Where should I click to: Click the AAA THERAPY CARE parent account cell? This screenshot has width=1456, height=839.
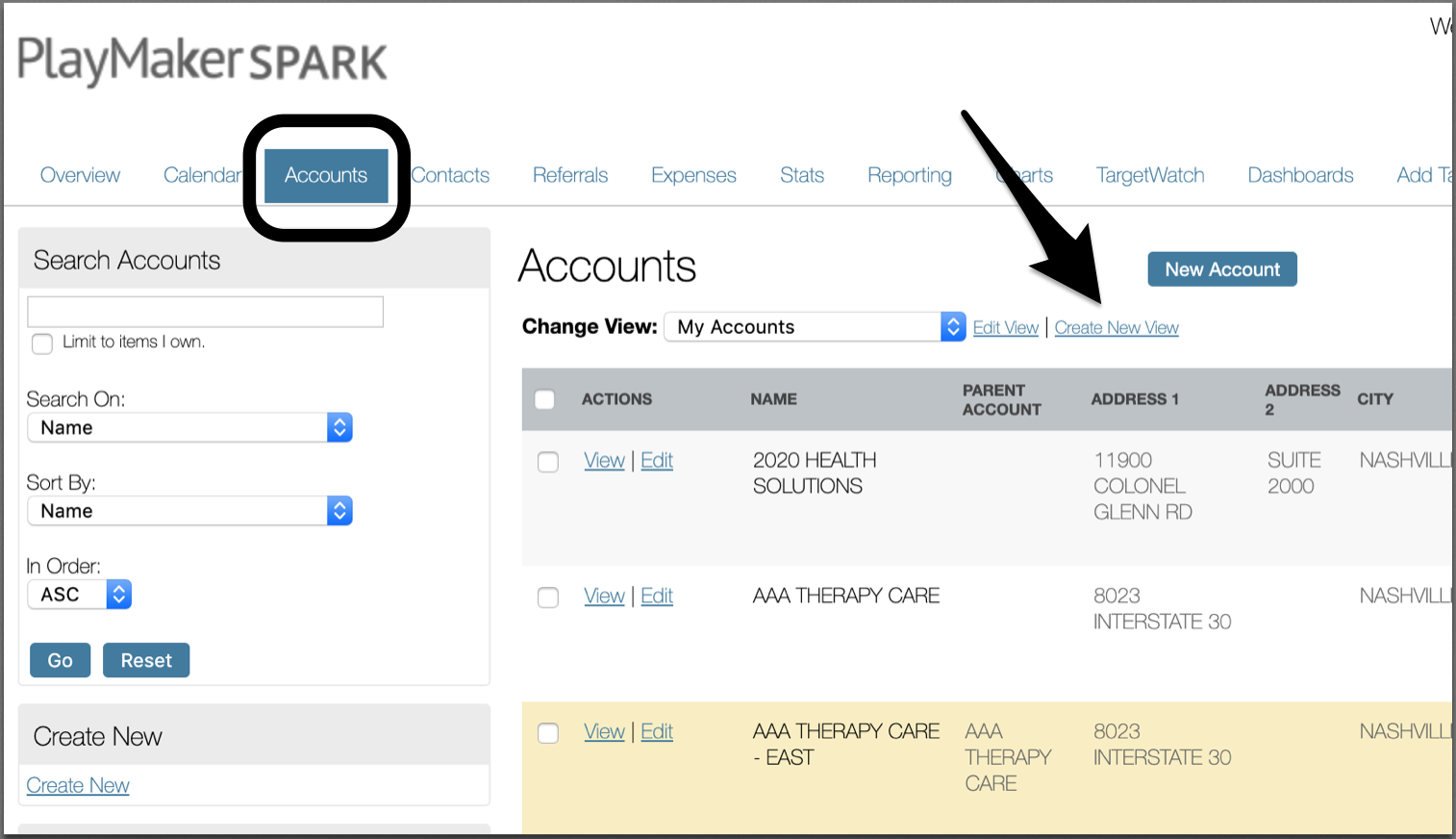click(1008, 758)
